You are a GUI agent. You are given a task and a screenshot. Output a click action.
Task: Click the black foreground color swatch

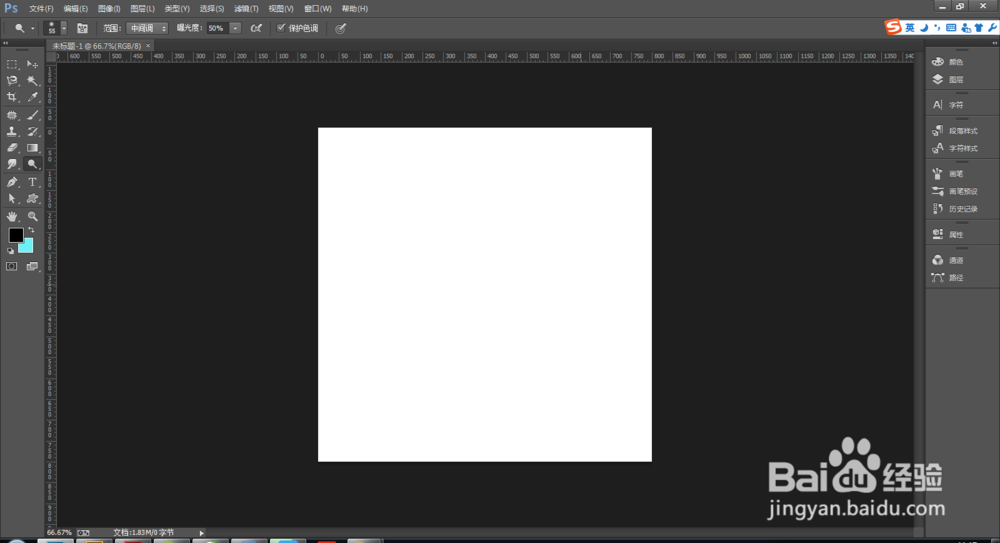15,235
